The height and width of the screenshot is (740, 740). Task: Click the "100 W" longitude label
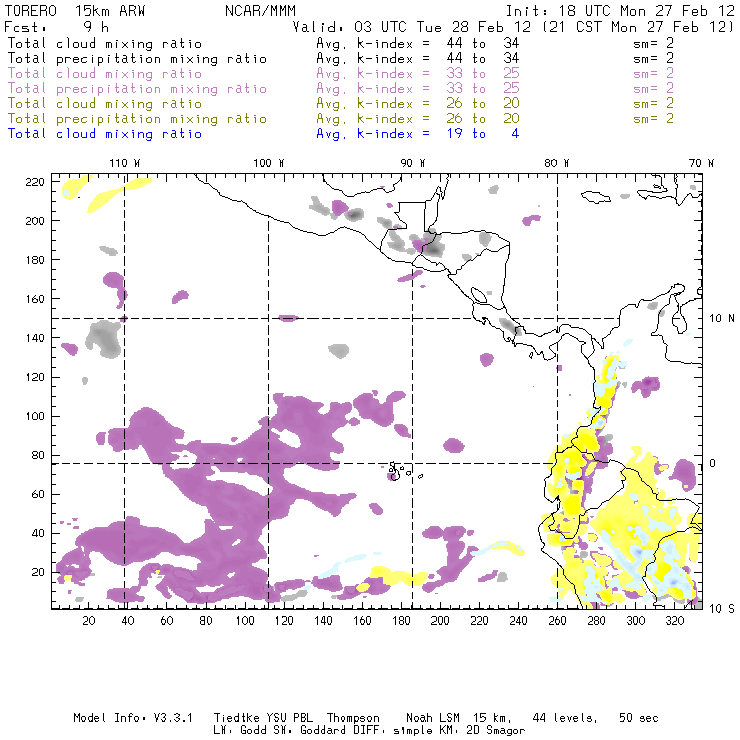(x=269, y=163)
